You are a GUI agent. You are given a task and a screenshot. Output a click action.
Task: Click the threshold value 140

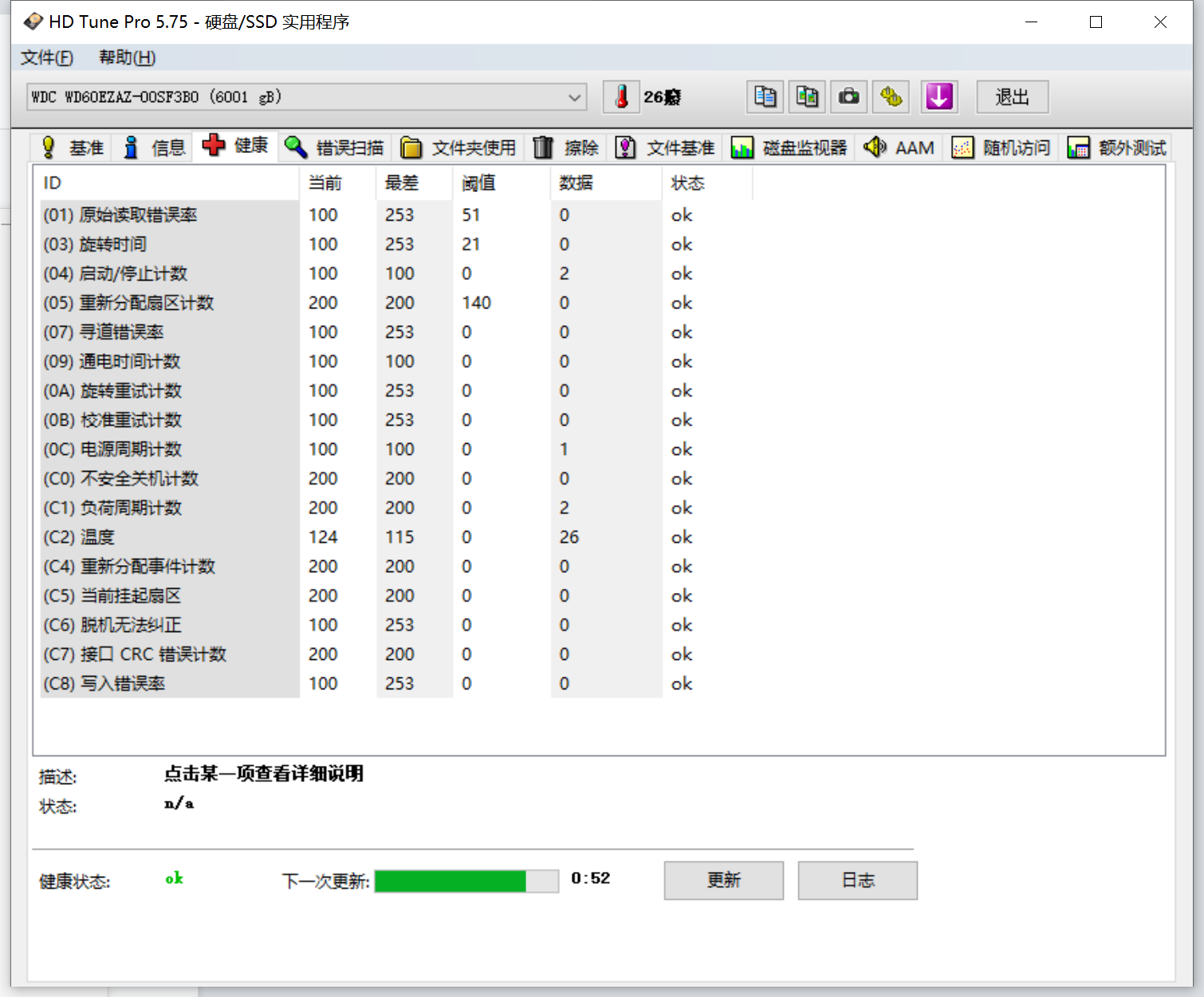477,303
